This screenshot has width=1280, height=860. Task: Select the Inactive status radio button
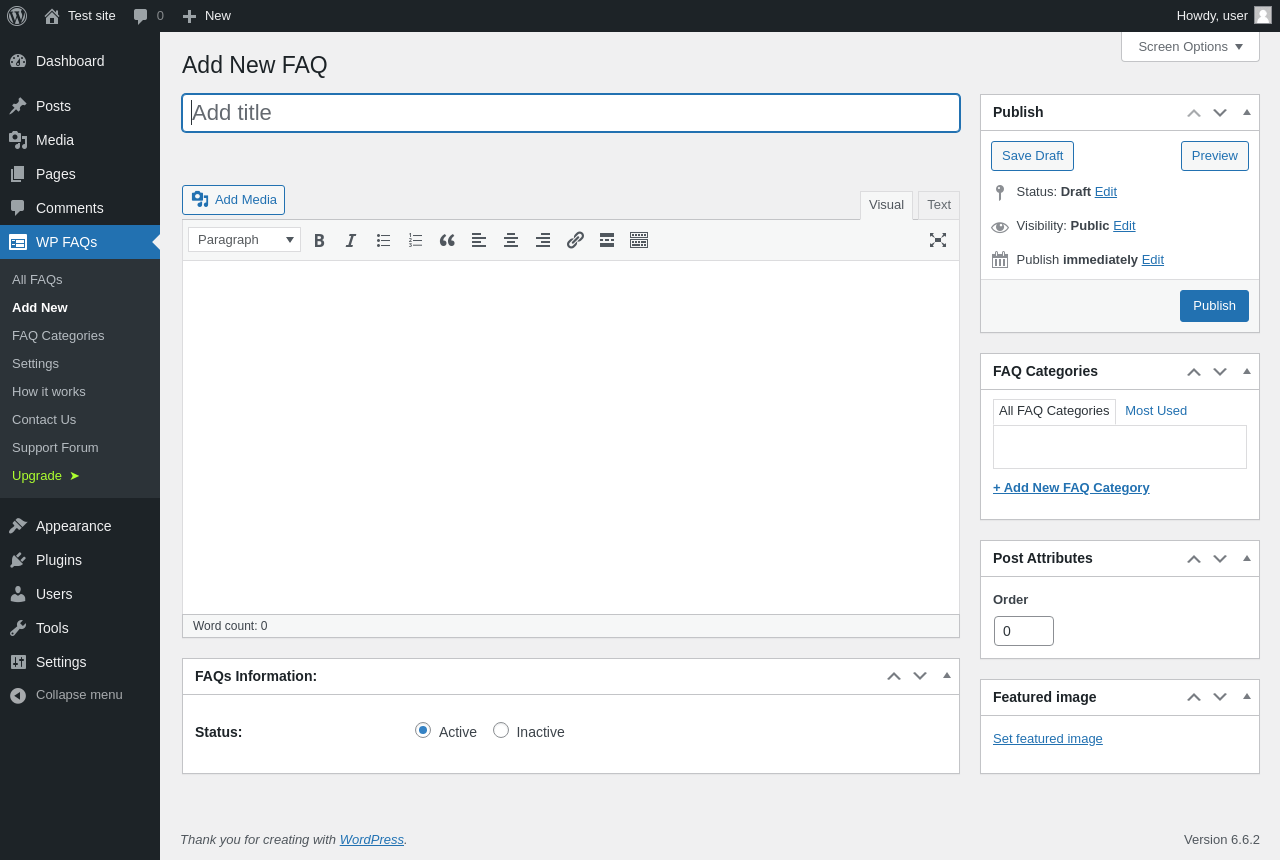pos(501,730)
